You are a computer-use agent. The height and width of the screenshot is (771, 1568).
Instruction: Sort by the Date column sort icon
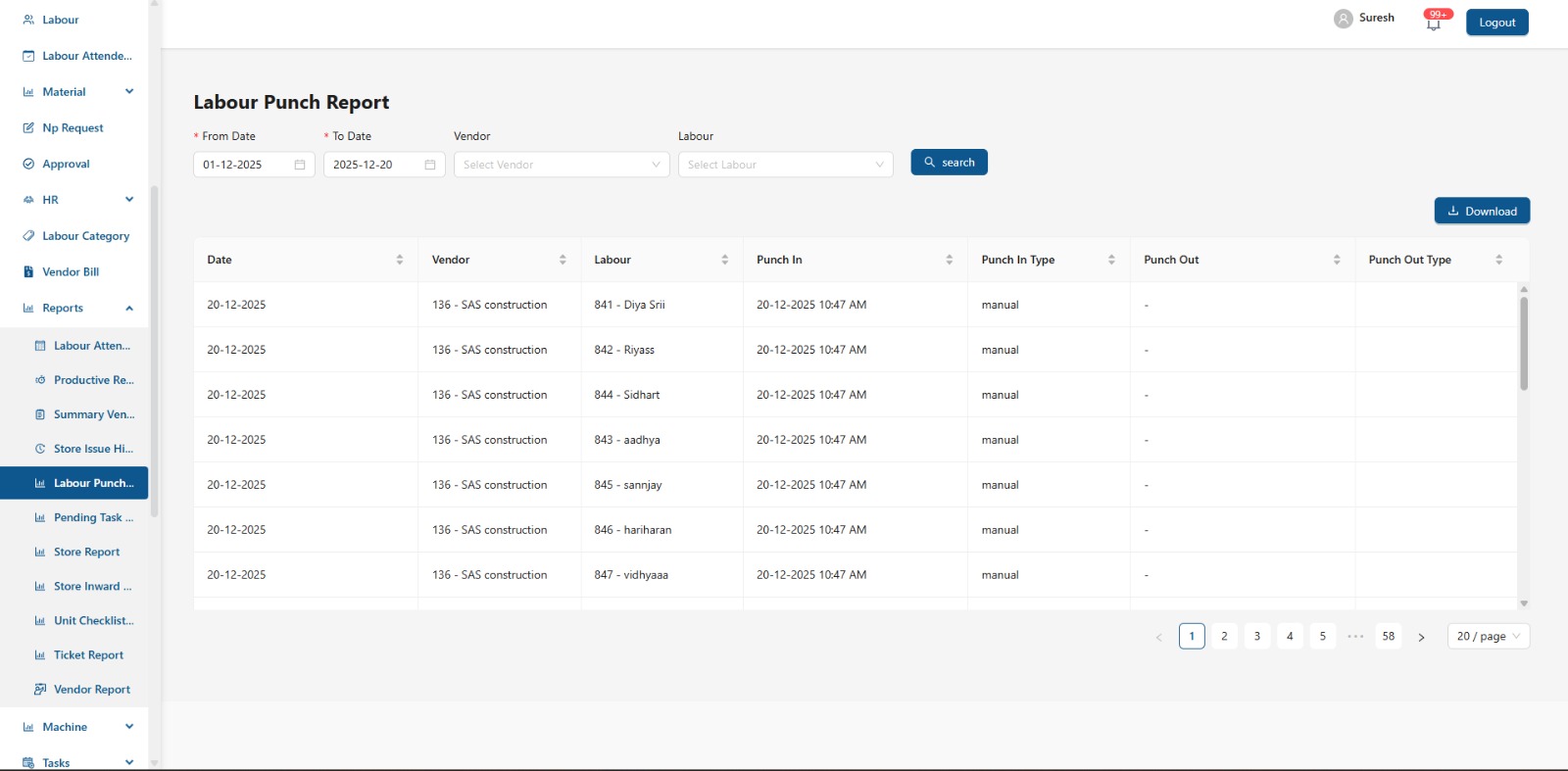(400, 260)
